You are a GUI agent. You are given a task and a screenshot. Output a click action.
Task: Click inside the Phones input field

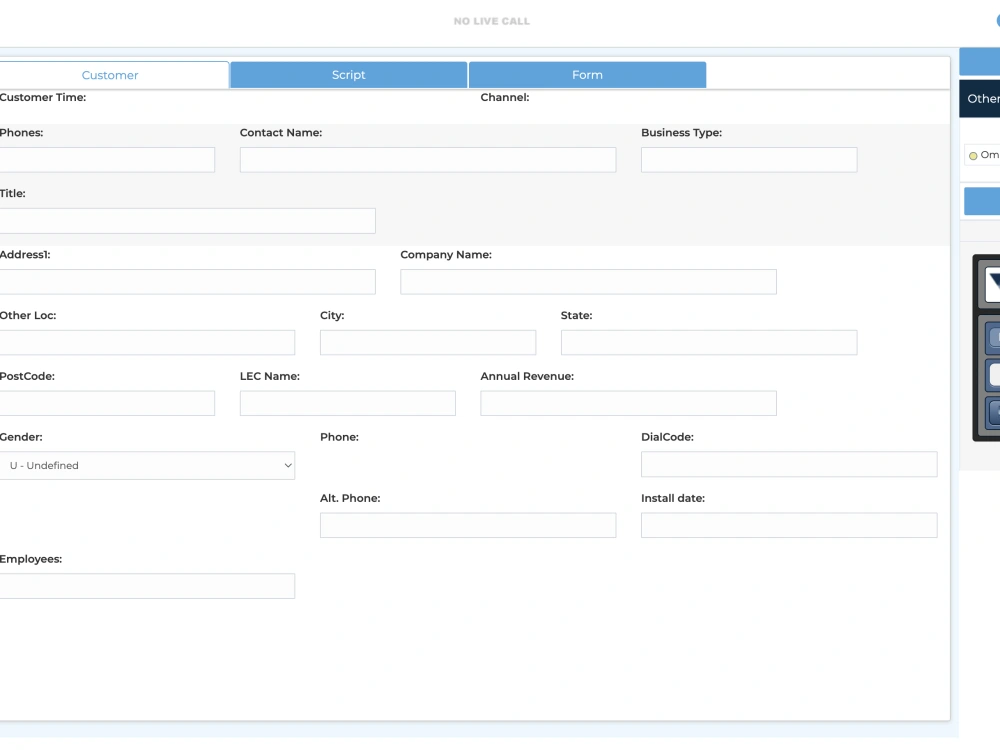107,159
